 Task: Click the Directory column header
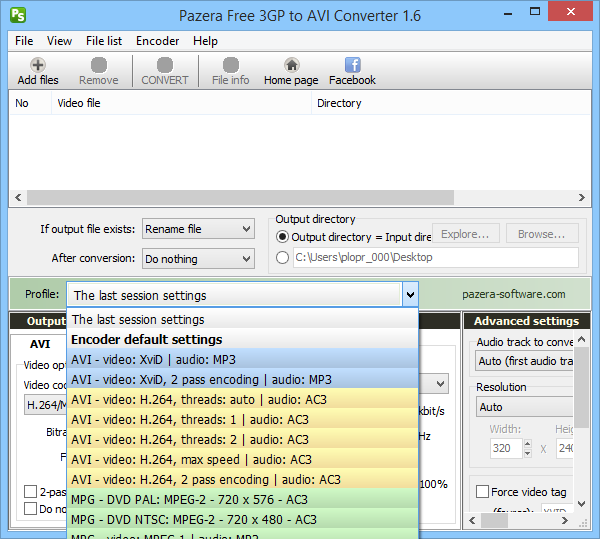tap(452, 103)
